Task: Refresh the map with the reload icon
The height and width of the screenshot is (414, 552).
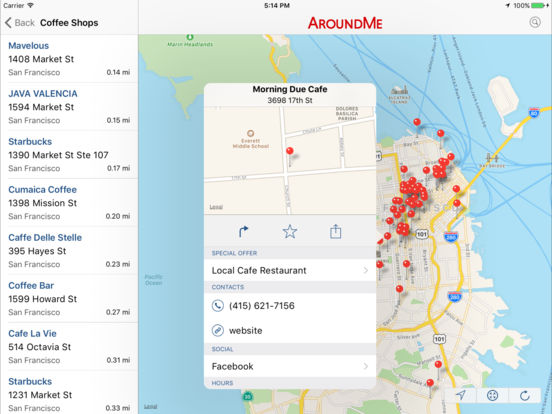Action: pos(525,395)
